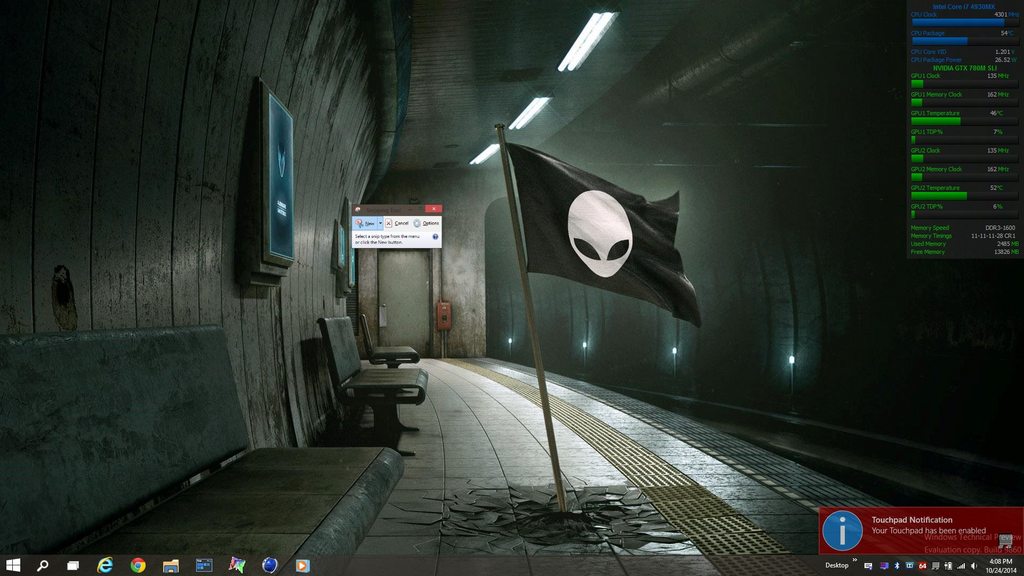The height and width of the screenshot is (576, 1024).
Task: Click the Snipping Tool title bar icon
Action: [357, 209]
